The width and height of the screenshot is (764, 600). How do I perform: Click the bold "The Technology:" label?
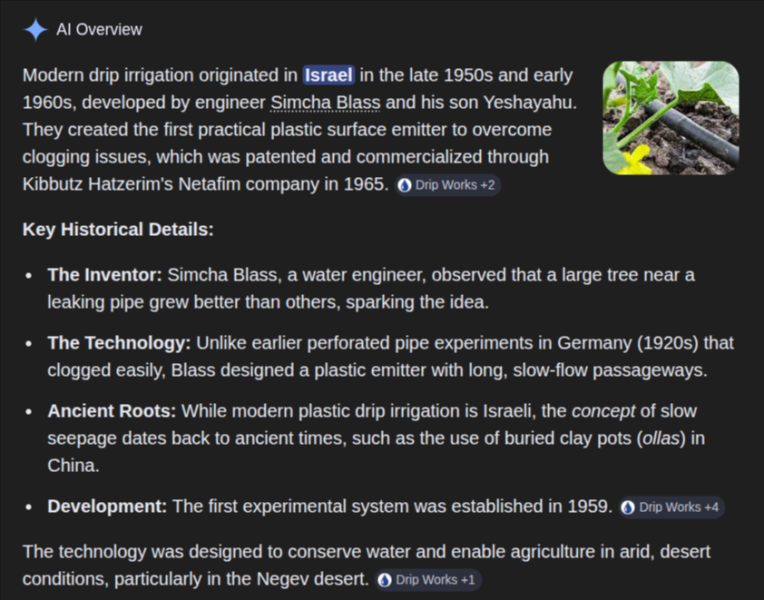(x=119, y=343)
